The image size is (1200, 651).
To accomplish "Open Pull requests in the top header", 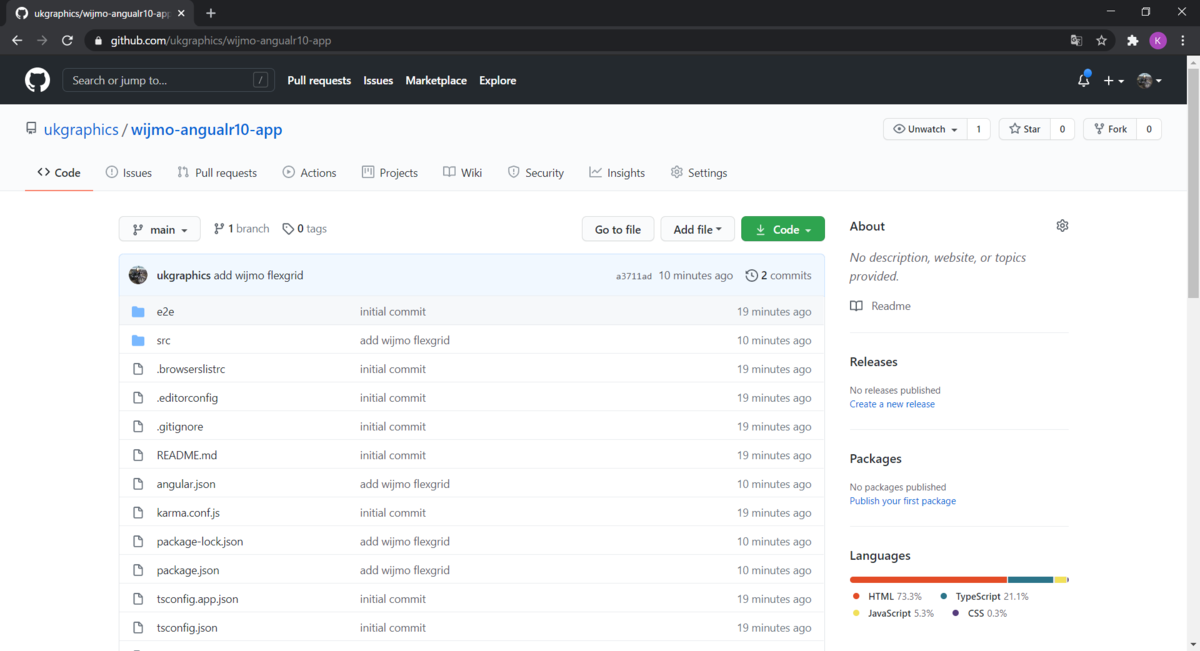I will point(319,80).
